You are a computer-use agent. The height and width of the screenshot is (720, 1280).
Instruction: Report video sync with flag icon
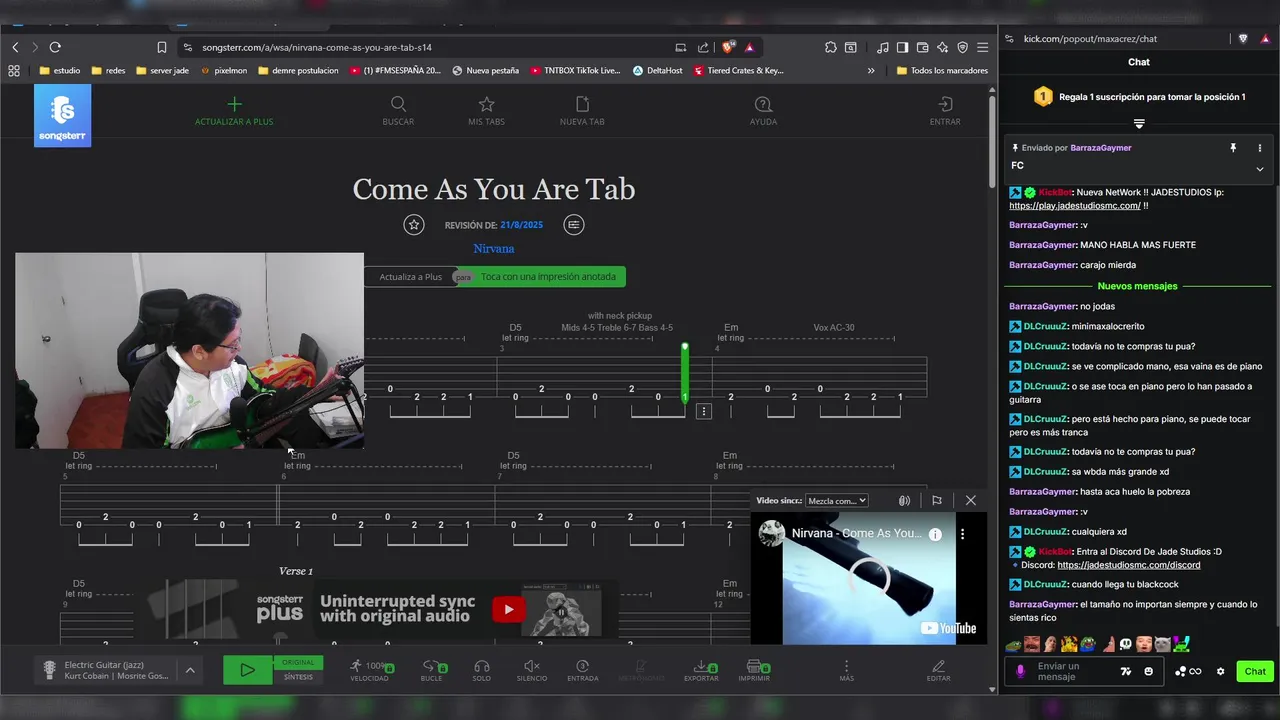[937, 500]
